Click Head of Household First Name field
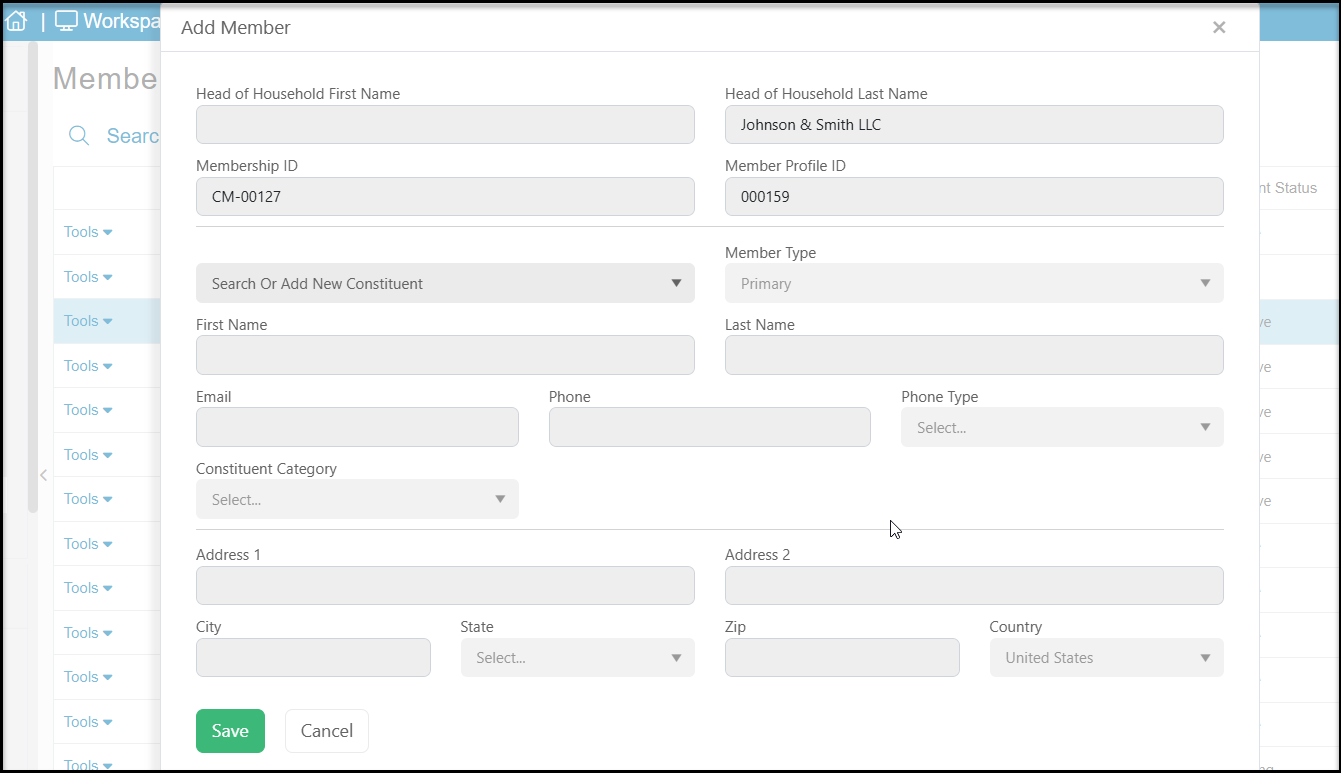The image size is (1341, 773). (445, 125)
